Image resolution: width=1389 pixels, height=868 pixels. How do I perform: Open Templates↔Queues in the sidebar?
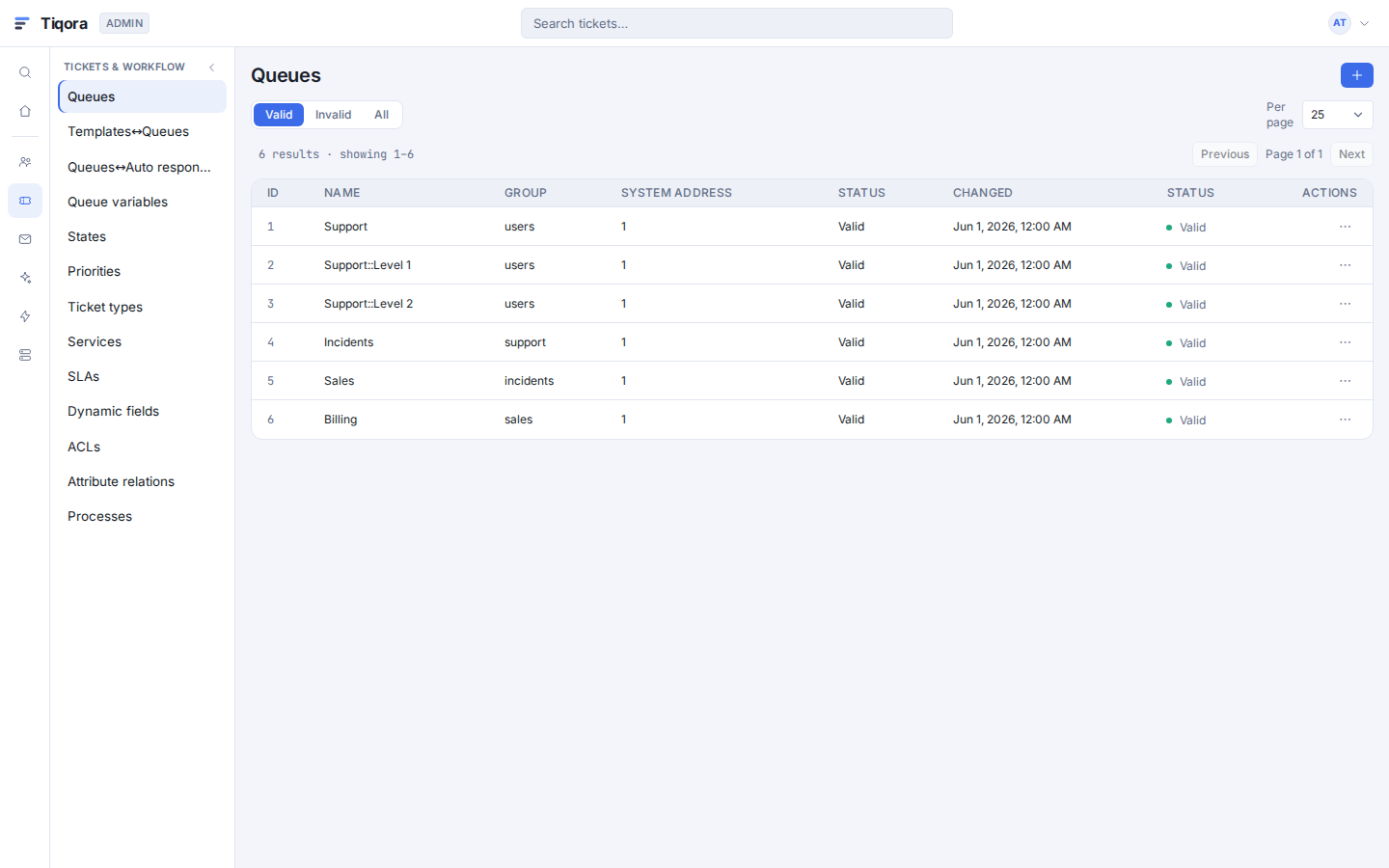(142, 131)
